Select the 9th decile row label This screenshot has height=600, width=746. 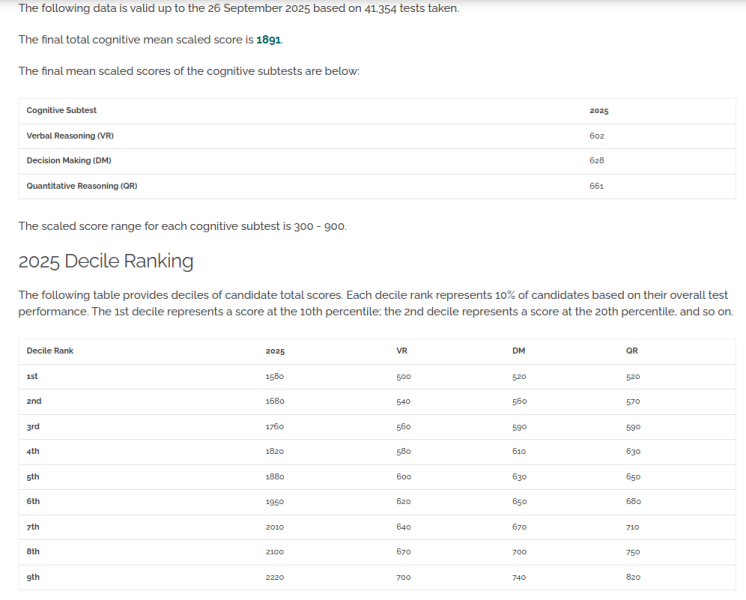(x=33, y=577)
